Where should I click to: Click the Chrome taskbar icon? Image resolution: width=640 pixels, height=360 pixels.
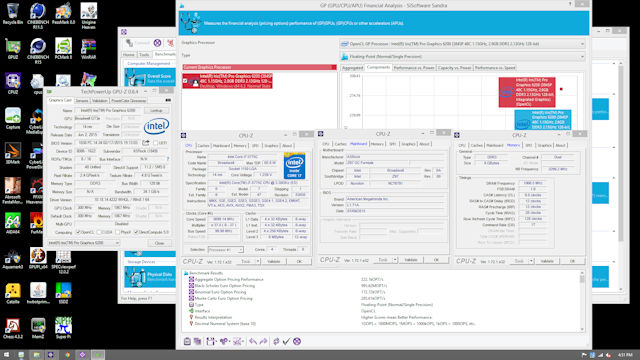pos(67,355)
